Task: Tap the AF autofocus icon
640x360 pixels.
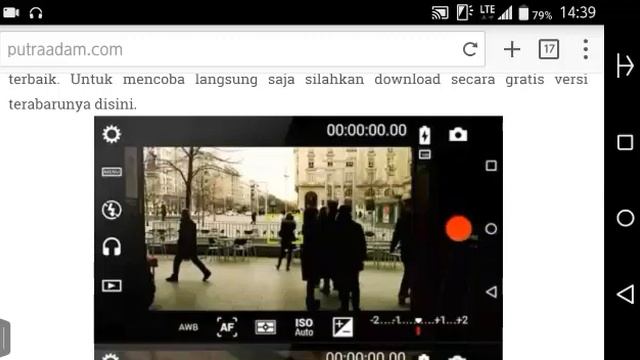Action: click(x=227, y=327)
